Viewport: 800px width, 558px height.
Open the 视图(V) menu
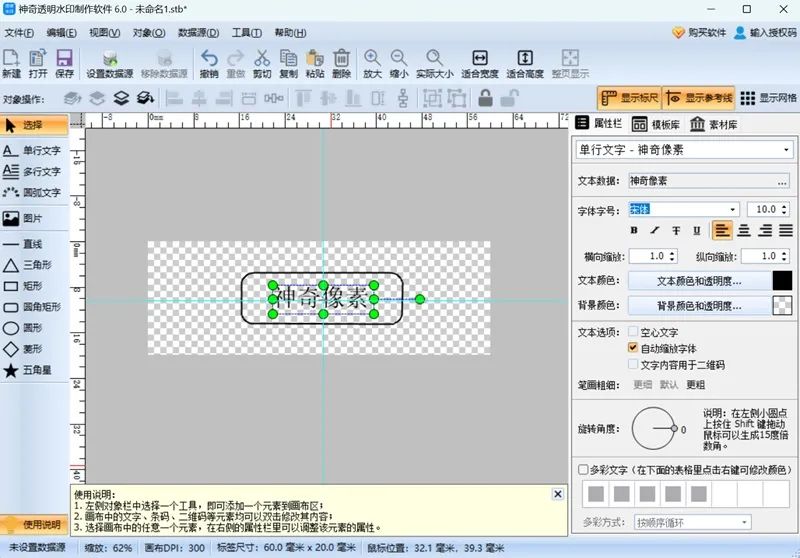pyautogui.click(x=105, y=33)
